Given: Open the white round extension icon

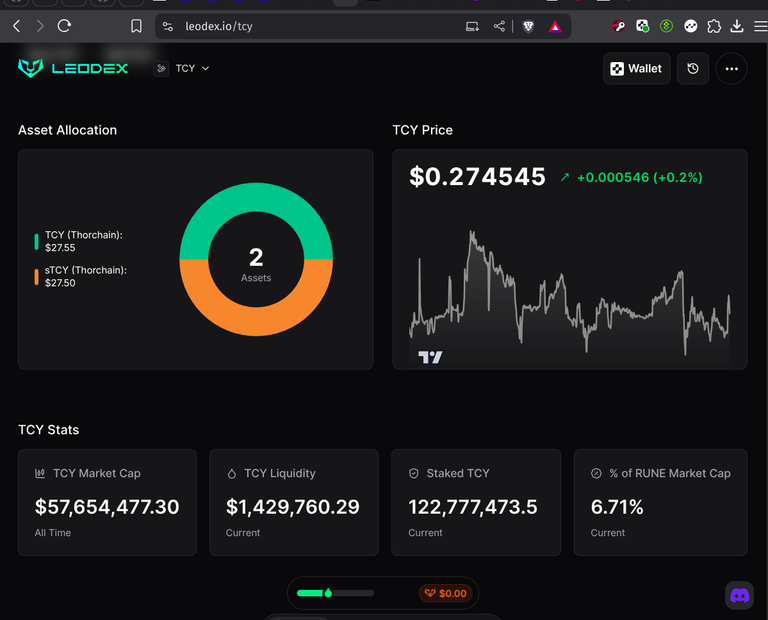Looking at the screenshot, I should (x=691, y=26).
